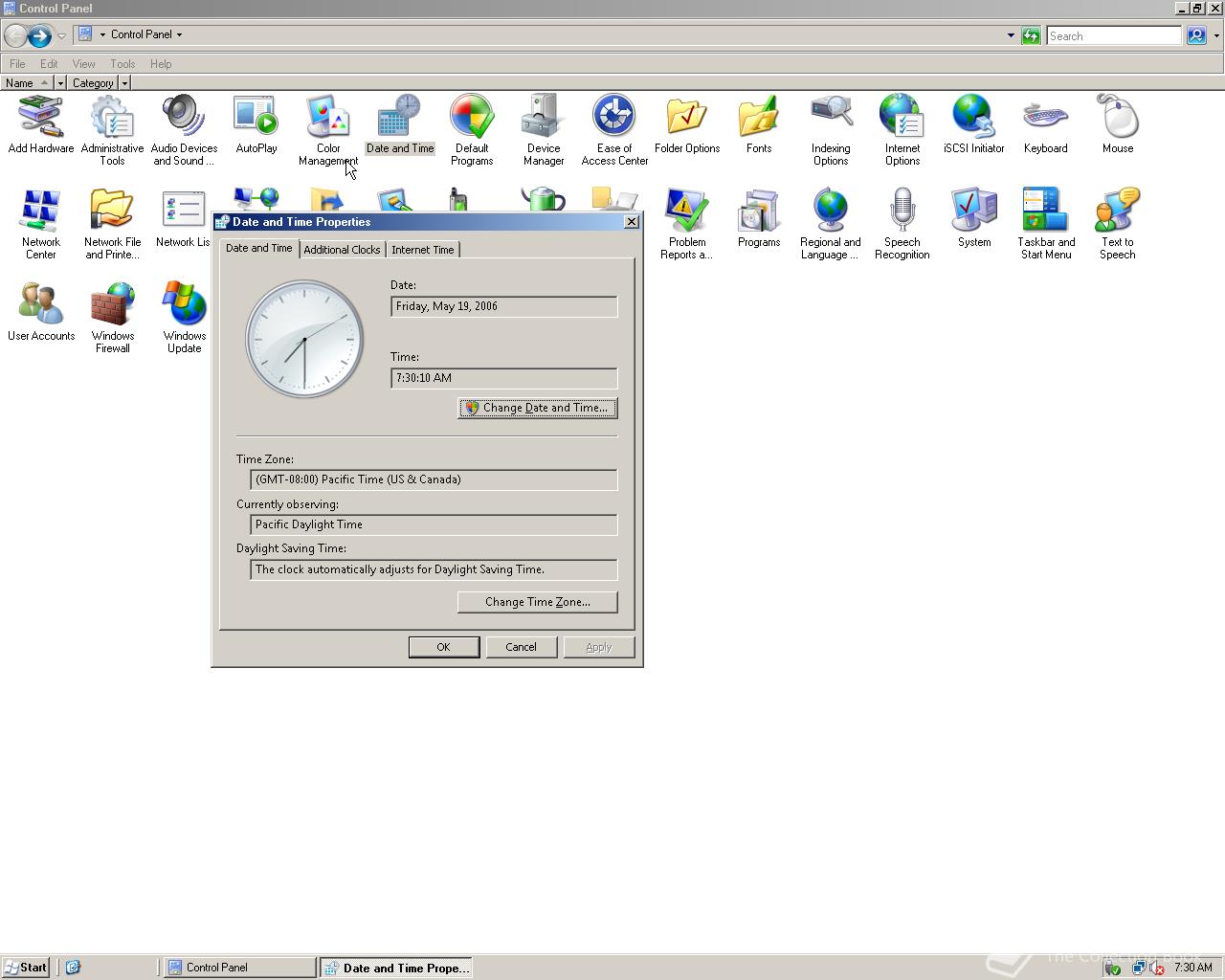
Task: Open recent pages dropdown near Forward
Action: (x=61, y=36)
